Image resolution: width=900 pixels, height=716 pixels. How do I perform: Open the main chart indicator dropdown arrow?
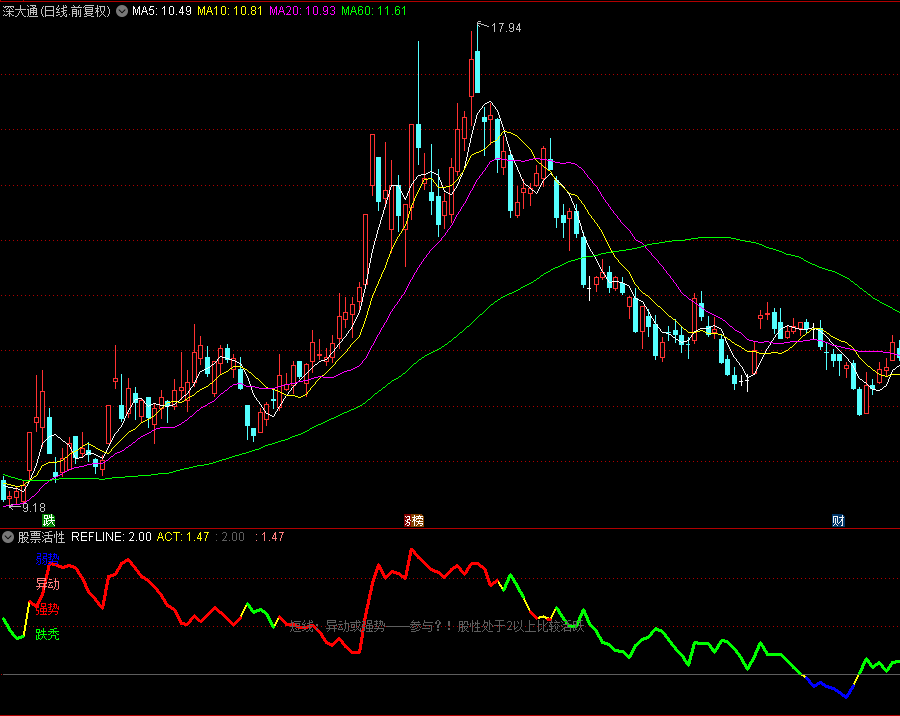122,11
